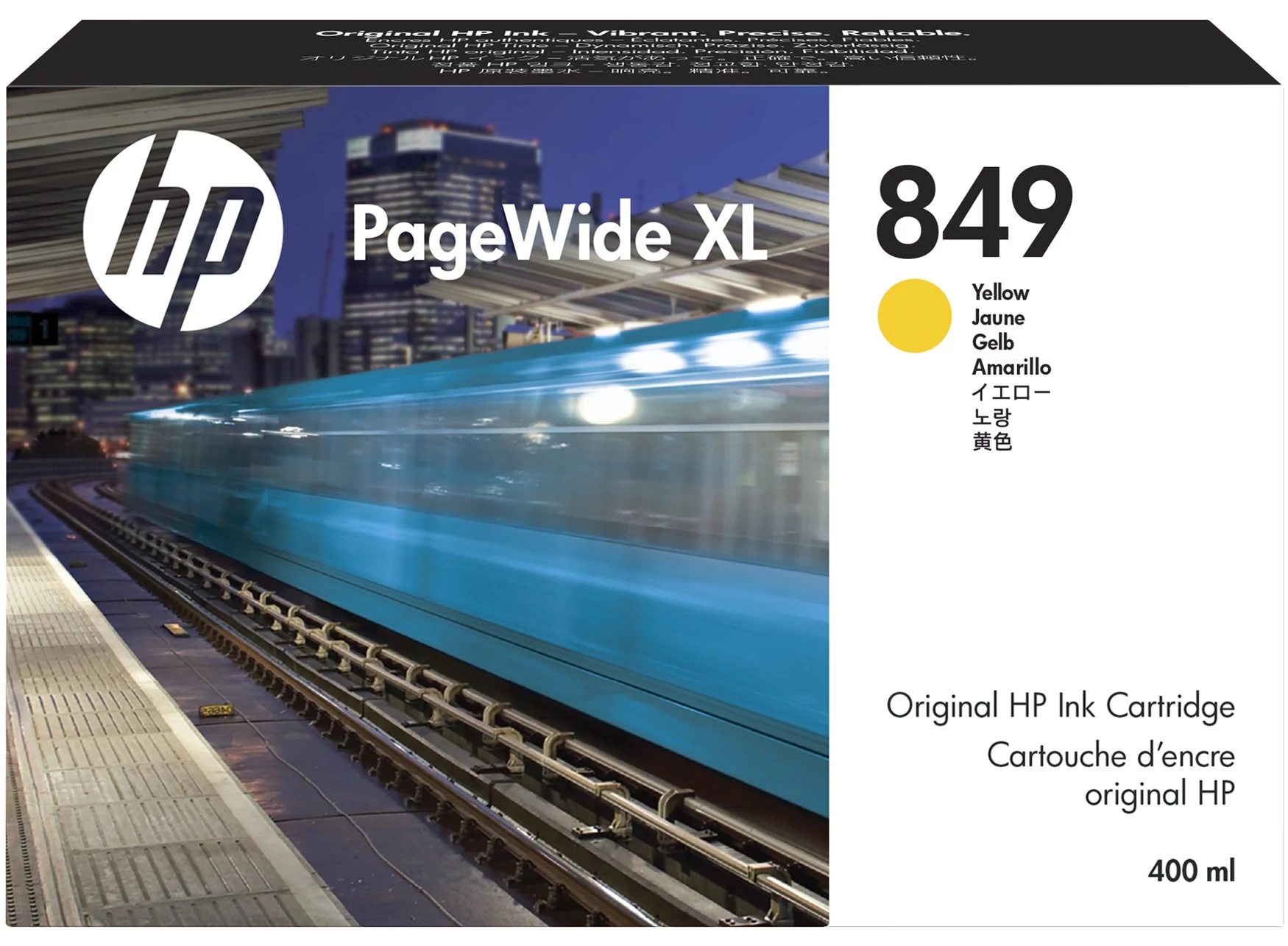Click the top banner 'Original HP Ink' tagline

click(x=642, y=34)
